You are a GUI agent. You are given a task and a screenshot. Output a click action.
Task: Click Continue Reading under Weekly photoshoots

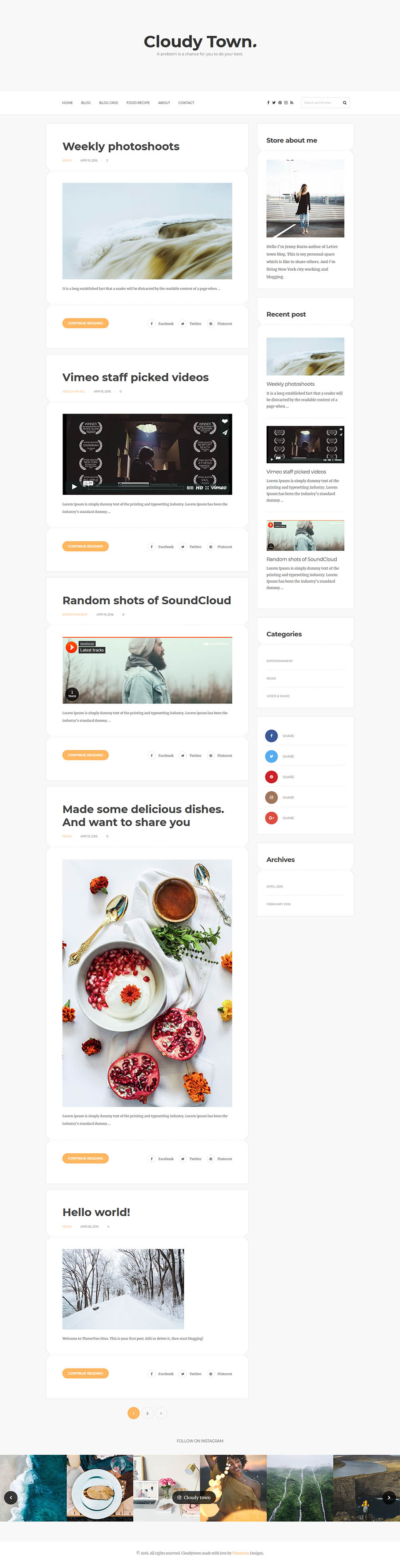(85, 323)
